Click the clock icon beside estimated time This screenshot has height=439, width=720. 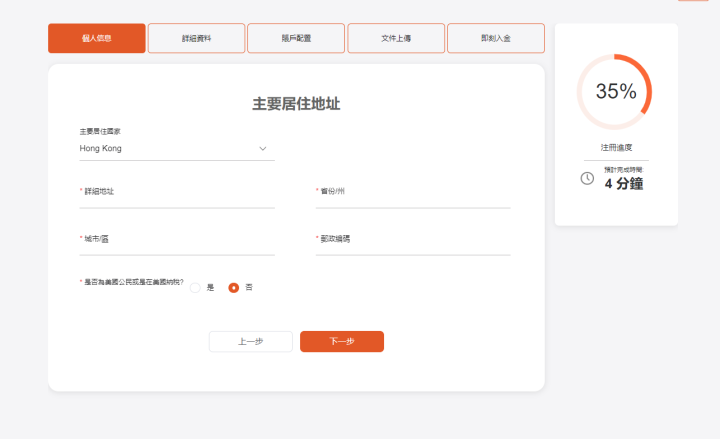tap(587, 178)
